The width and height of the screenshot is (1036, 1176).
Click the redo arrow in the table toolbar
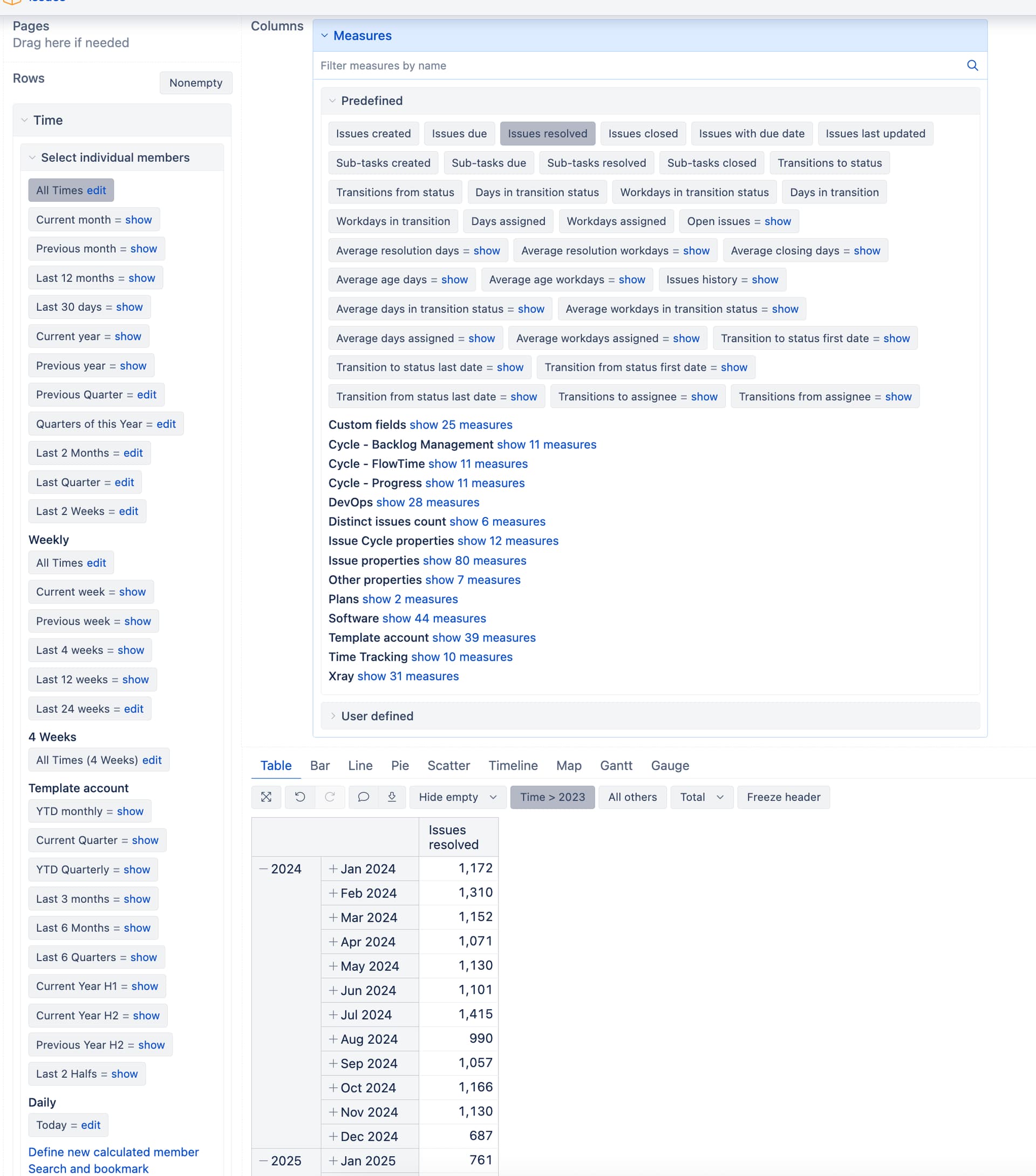point(330,797)
